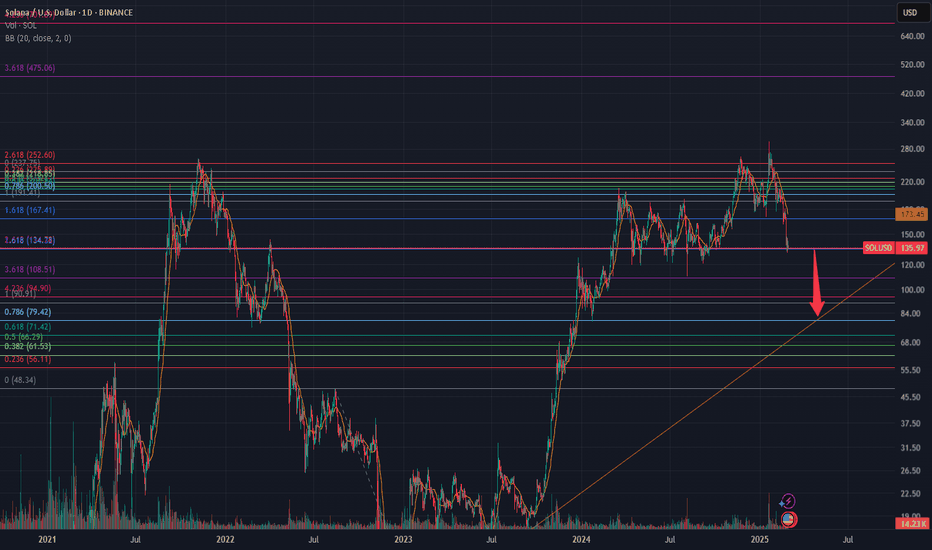
Task: Click the 2025 time axis label
Action: pos(760,539)
